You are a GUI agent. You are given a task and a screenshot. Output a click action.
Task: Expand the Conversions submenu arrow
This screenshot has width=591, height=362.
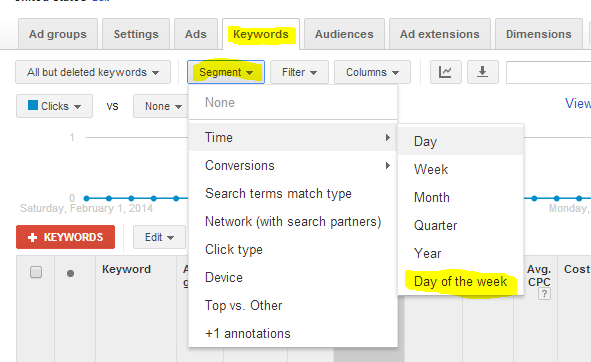(387, 166)
